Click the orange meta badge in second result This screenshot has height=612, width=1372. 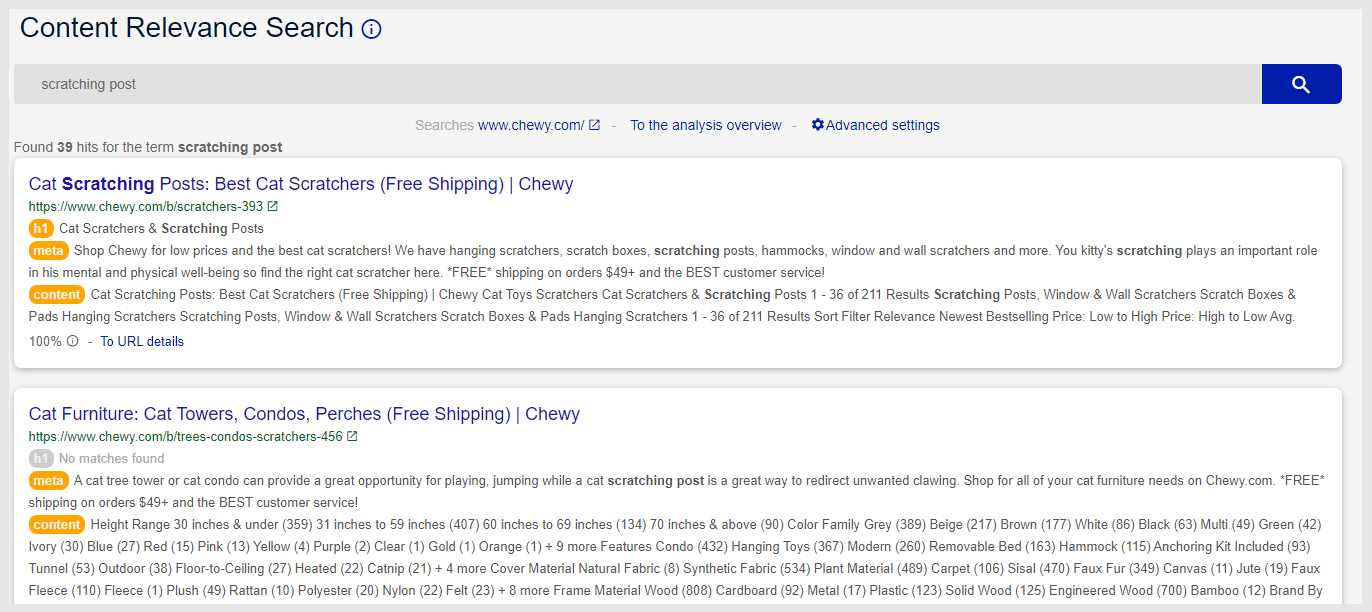click(48, 481)
